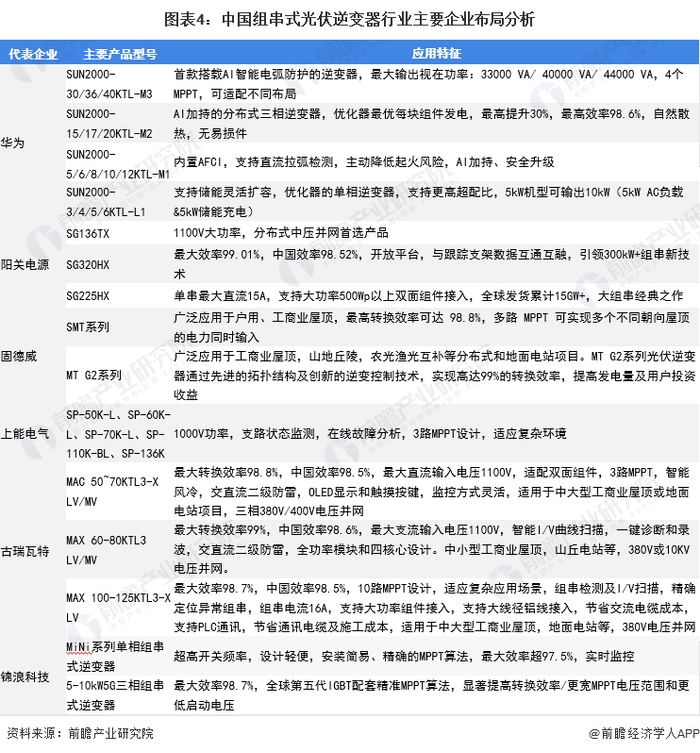700x753 pixels.
Task: Select model cell 'SUN2000-5/6/8/10/12KTL-M1'
Action: (118, 164)
